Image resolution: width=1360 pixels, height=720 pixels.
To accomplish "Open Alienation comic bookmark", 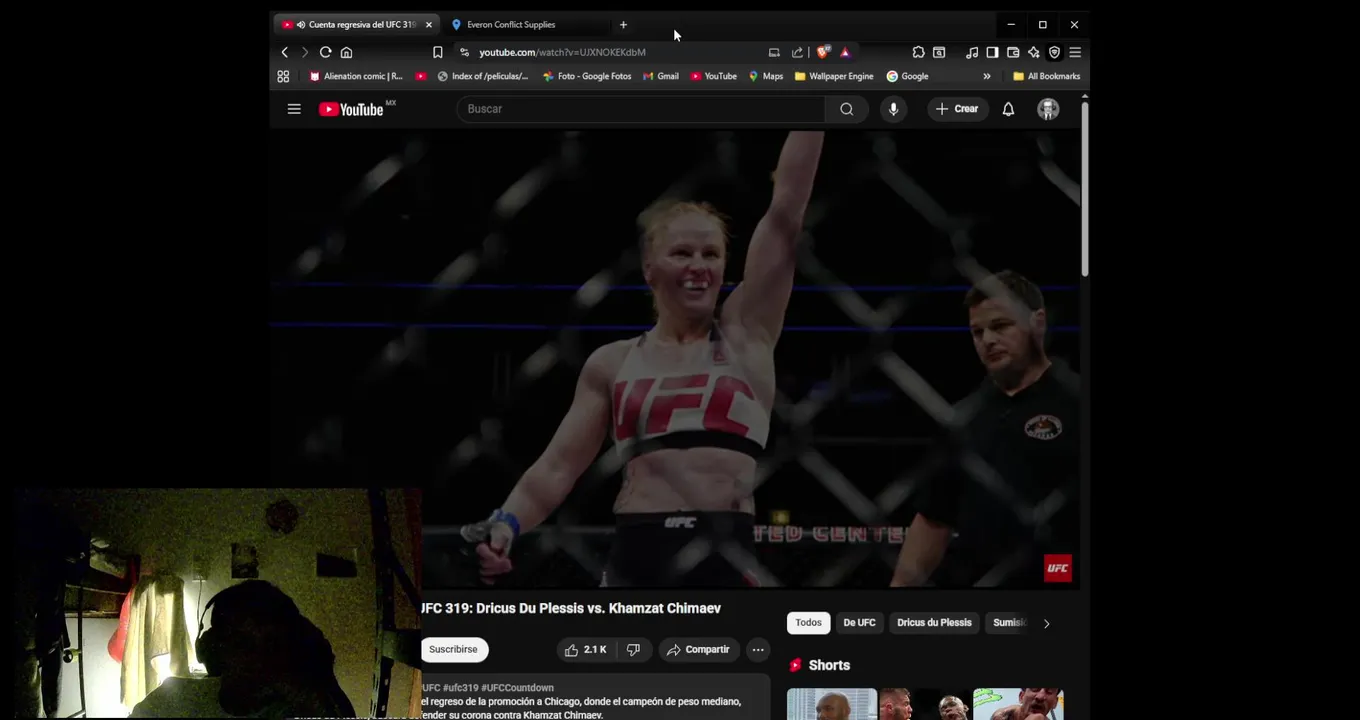I will tap(356, 76).
